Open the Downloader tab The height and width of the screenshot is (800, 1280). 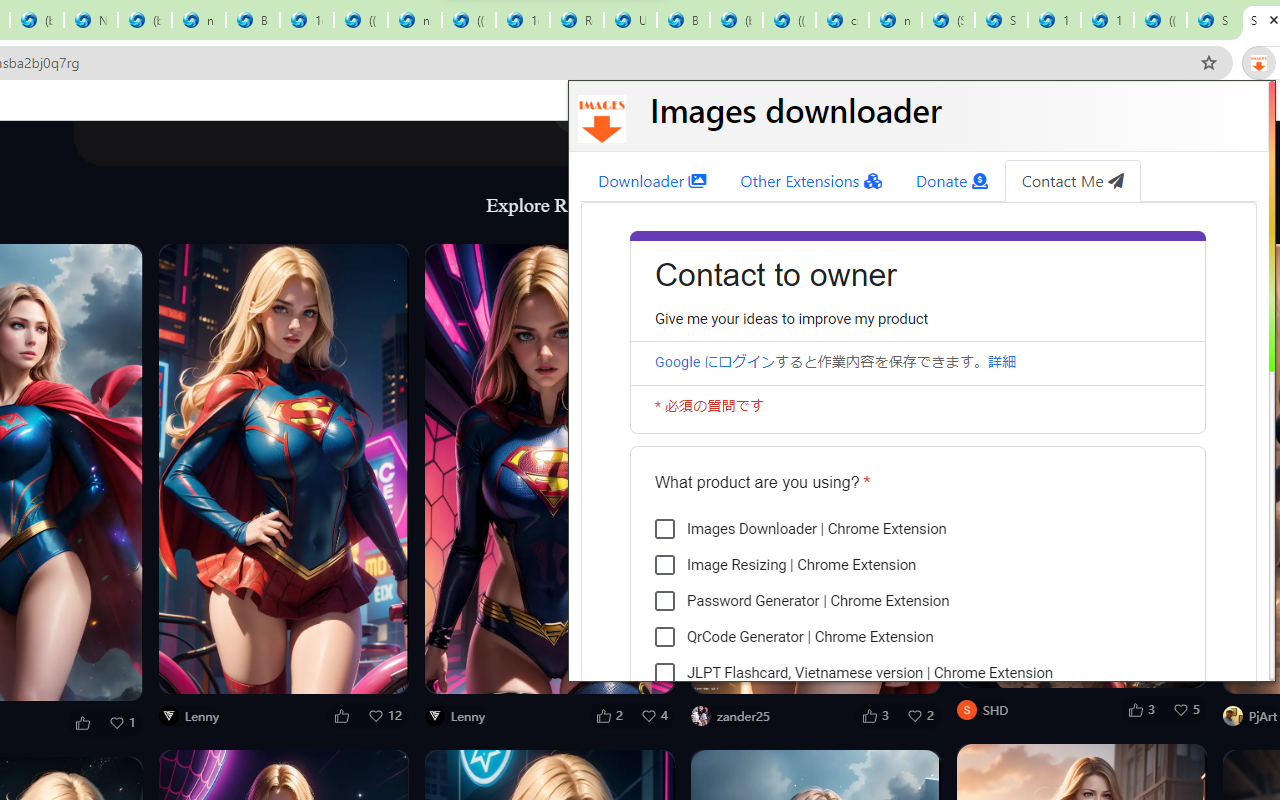pyautogui.click(x=652, y=181)
